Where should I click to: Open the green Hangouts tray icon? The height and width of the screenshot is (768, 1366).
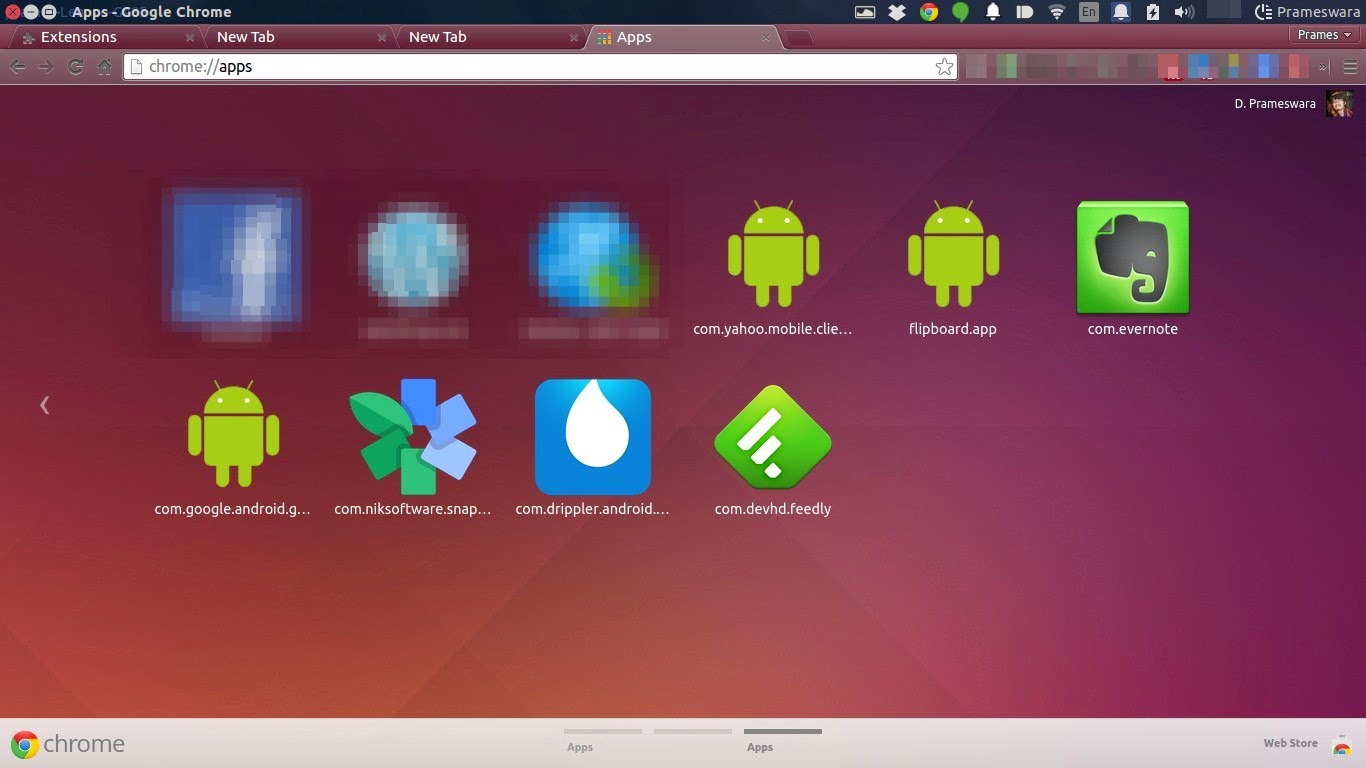pyautogui.click(x=960, y=12)
